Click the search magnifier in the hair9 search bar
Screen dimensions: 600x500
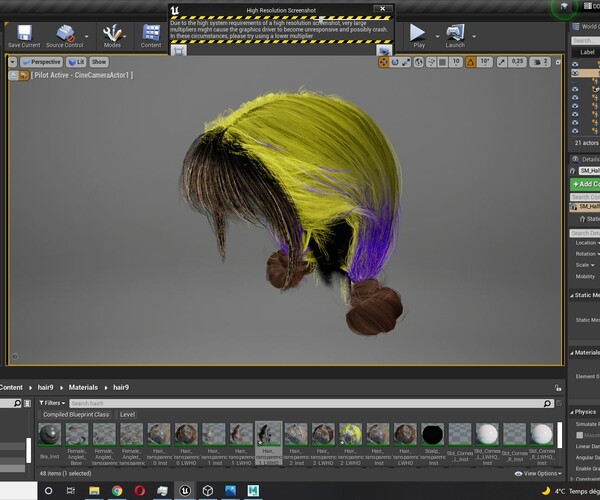(547, 403)
